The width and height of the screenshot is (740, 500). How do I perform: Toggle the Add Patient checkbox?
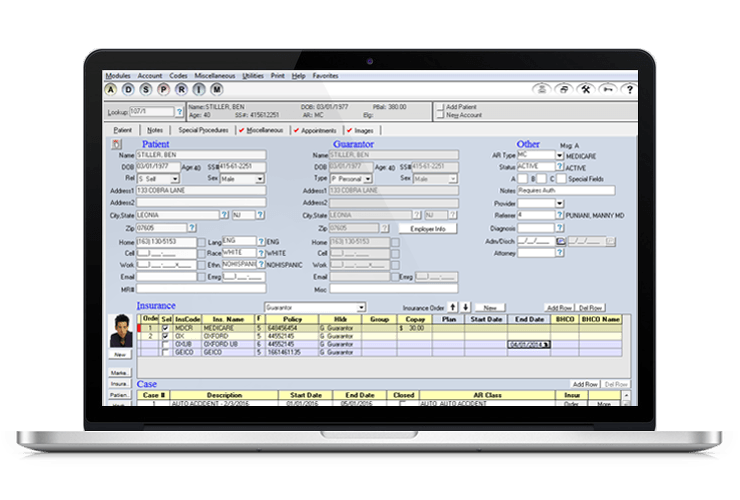[x=442, y=106]
